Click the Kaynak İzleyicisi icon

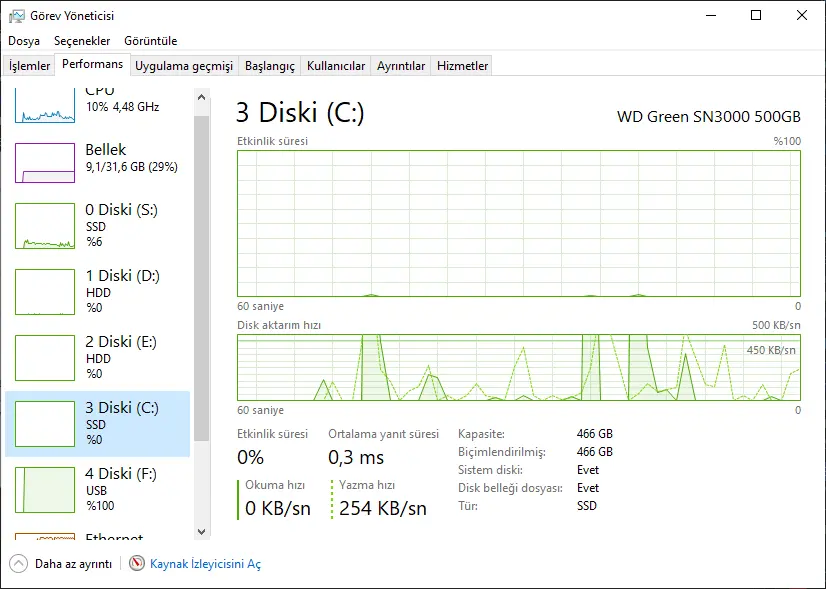[x=137, y=563]
